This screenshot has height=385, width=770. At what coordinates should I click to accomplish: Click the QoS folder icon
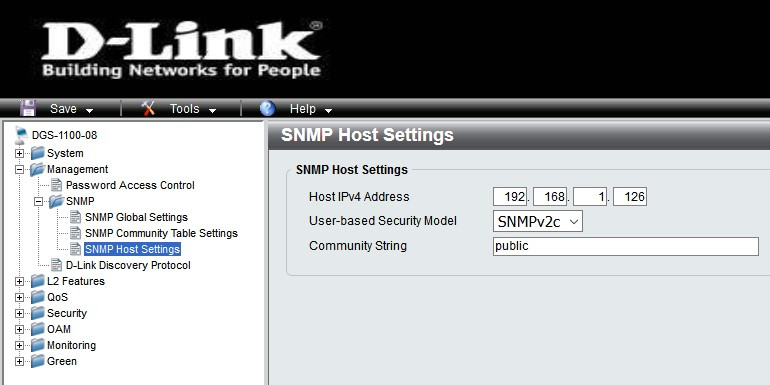[37, 297]
